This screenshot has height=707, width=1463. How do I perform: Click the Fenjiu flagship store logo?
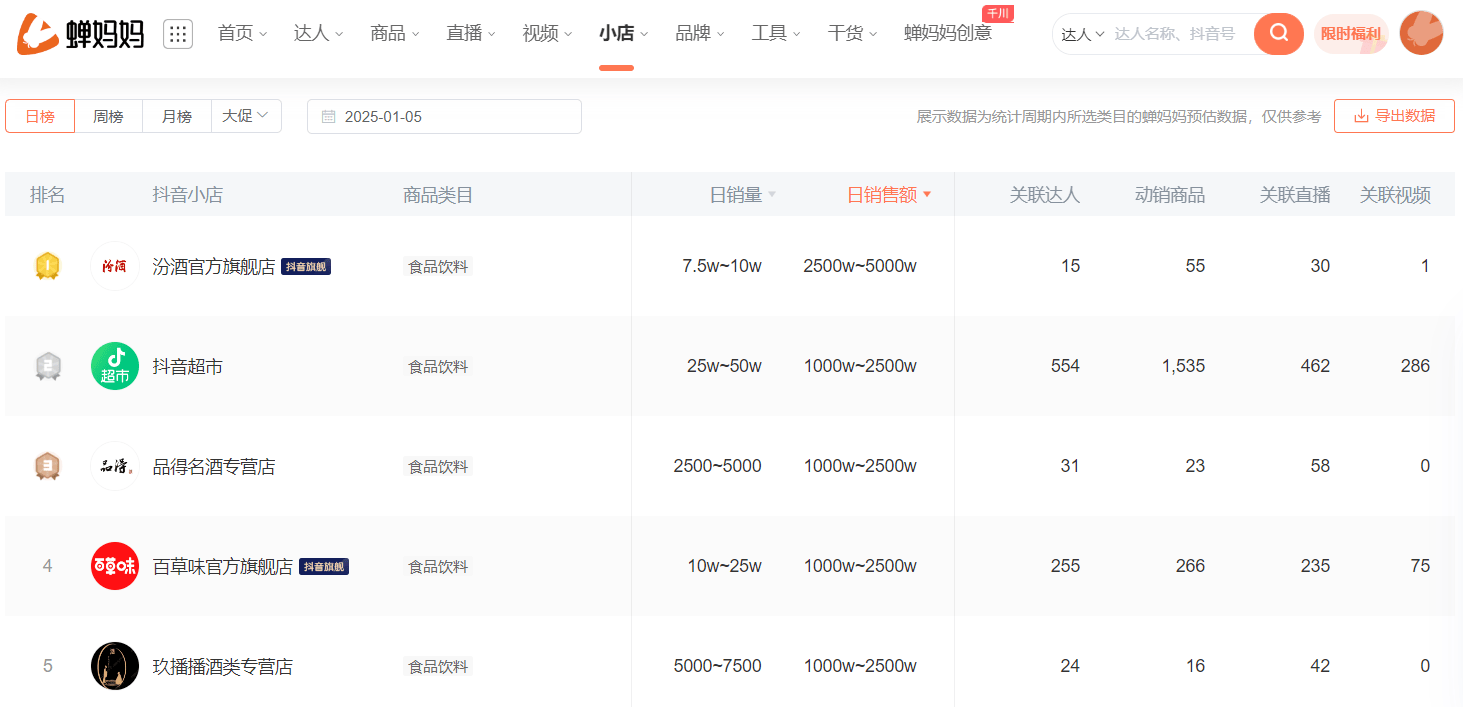click(115, 266)
